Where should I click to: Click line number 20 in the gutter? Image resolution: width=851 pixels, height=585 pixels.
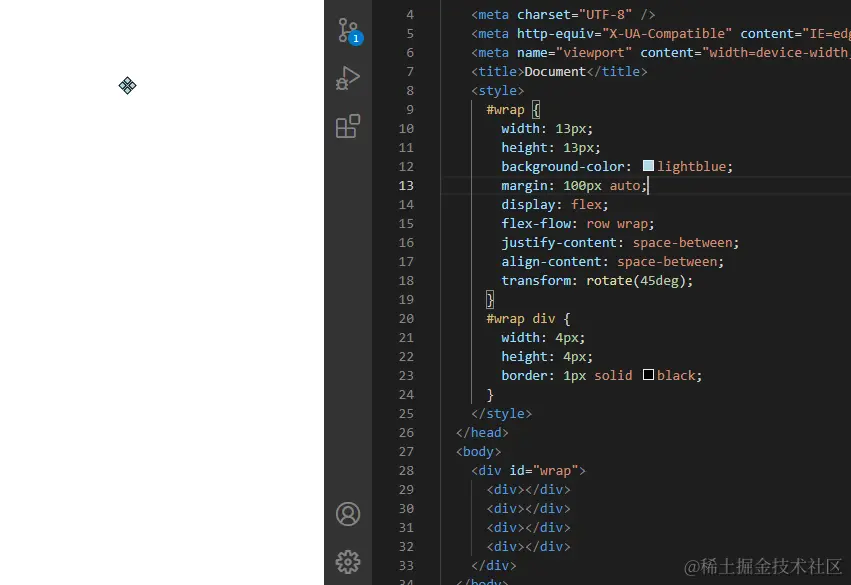(x=406, y=319)
